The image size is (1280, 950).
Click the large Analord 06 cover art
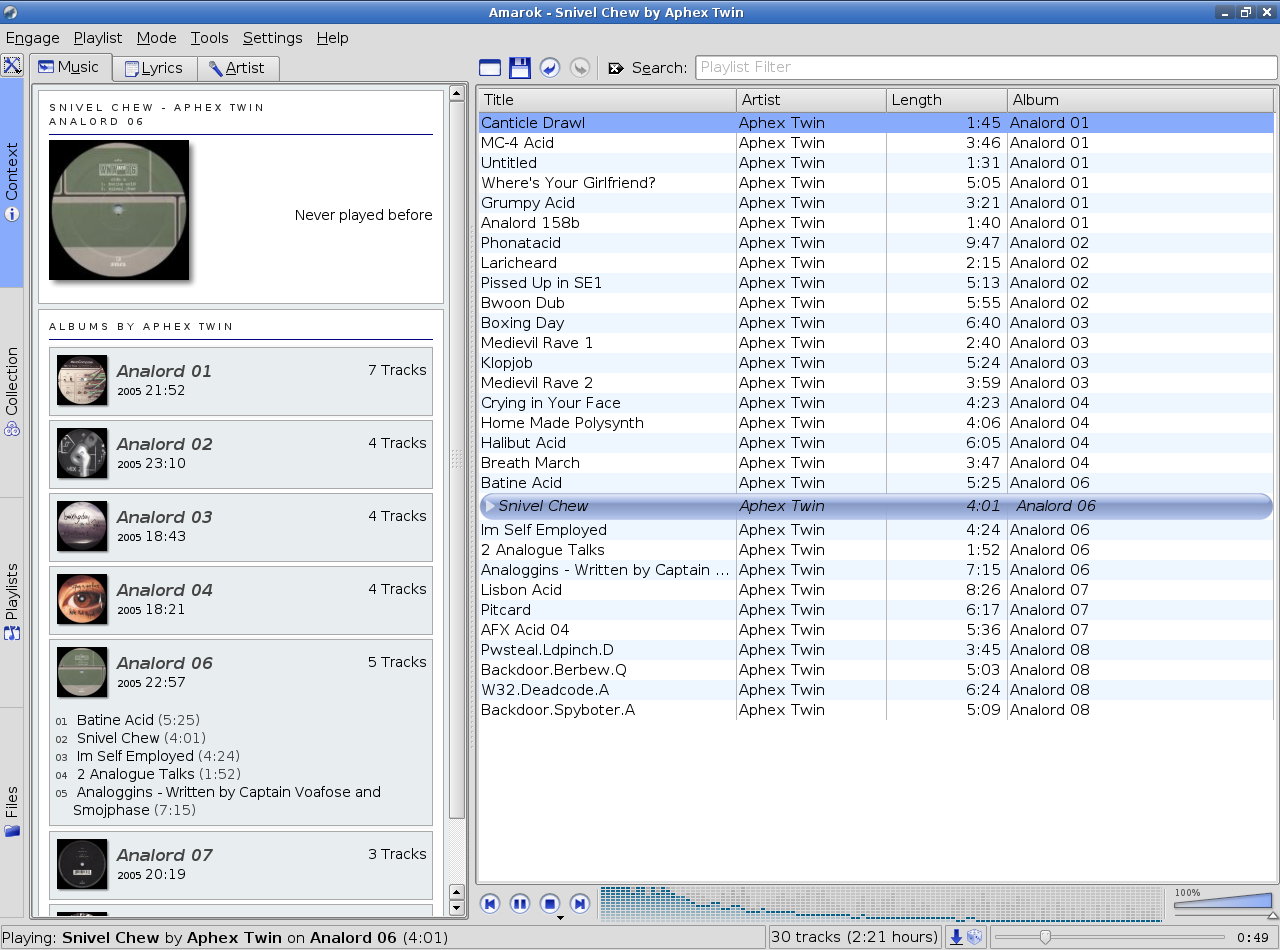tap(119, 210)
